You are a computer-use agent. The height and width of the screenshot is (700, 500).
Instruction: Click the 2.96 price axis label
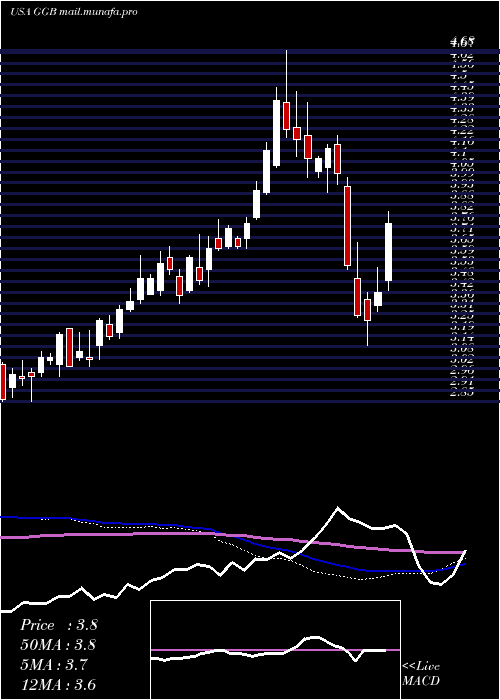(462, 371)
